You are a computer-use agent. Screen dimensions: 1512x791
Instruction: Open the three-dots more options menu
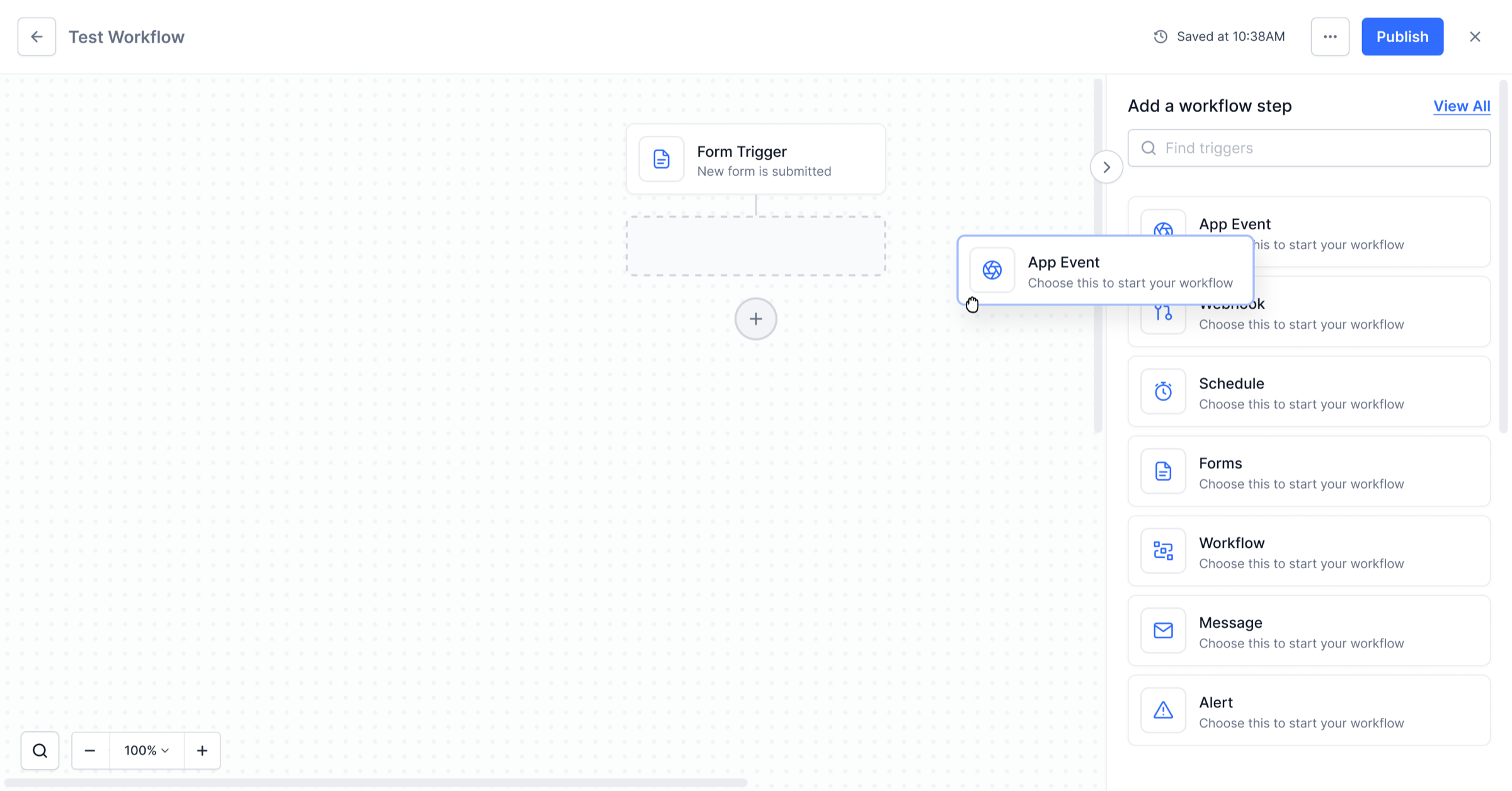coord(1330,37)
